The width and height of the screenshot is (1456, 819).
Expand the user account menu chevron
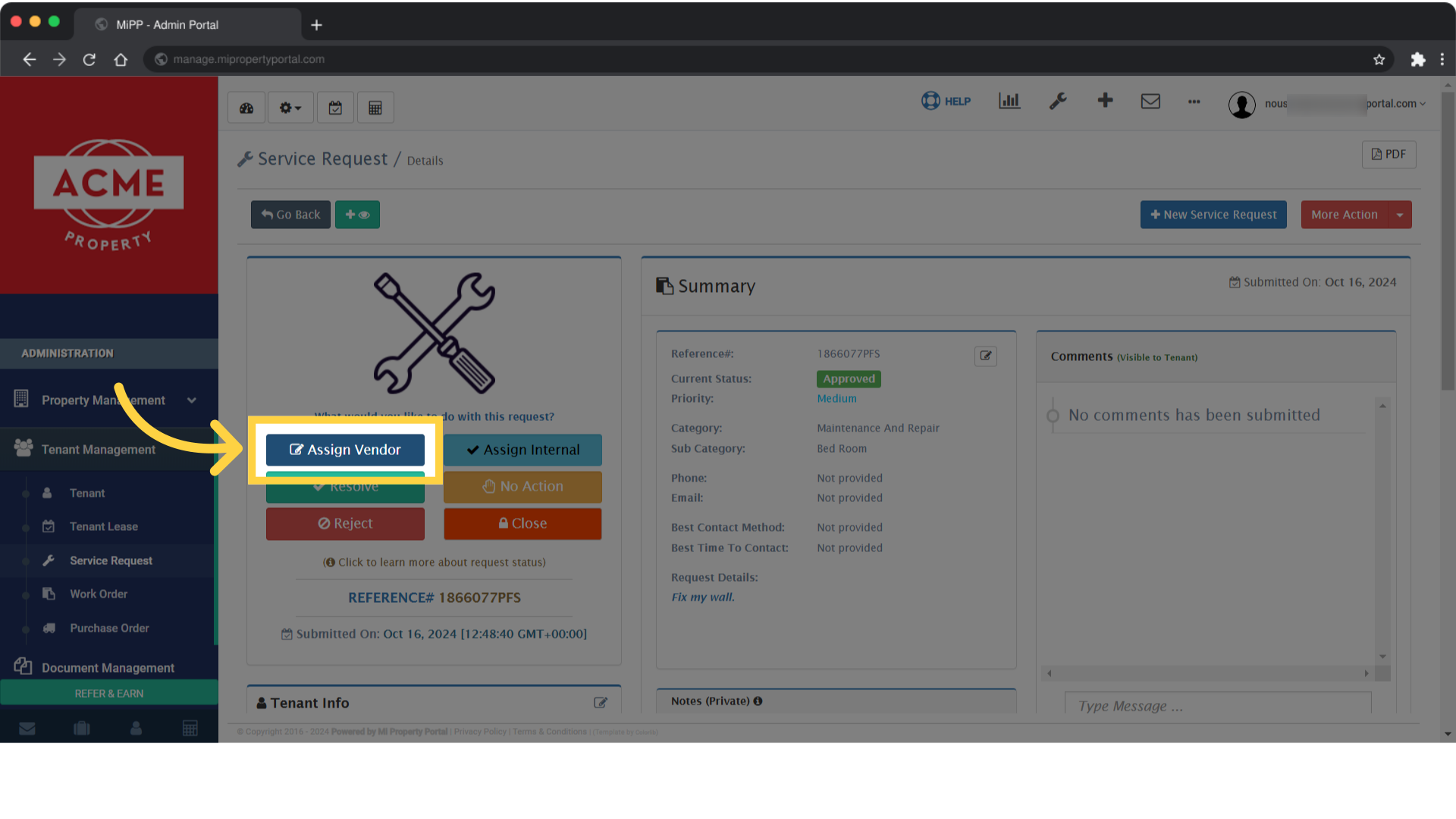1422,104
